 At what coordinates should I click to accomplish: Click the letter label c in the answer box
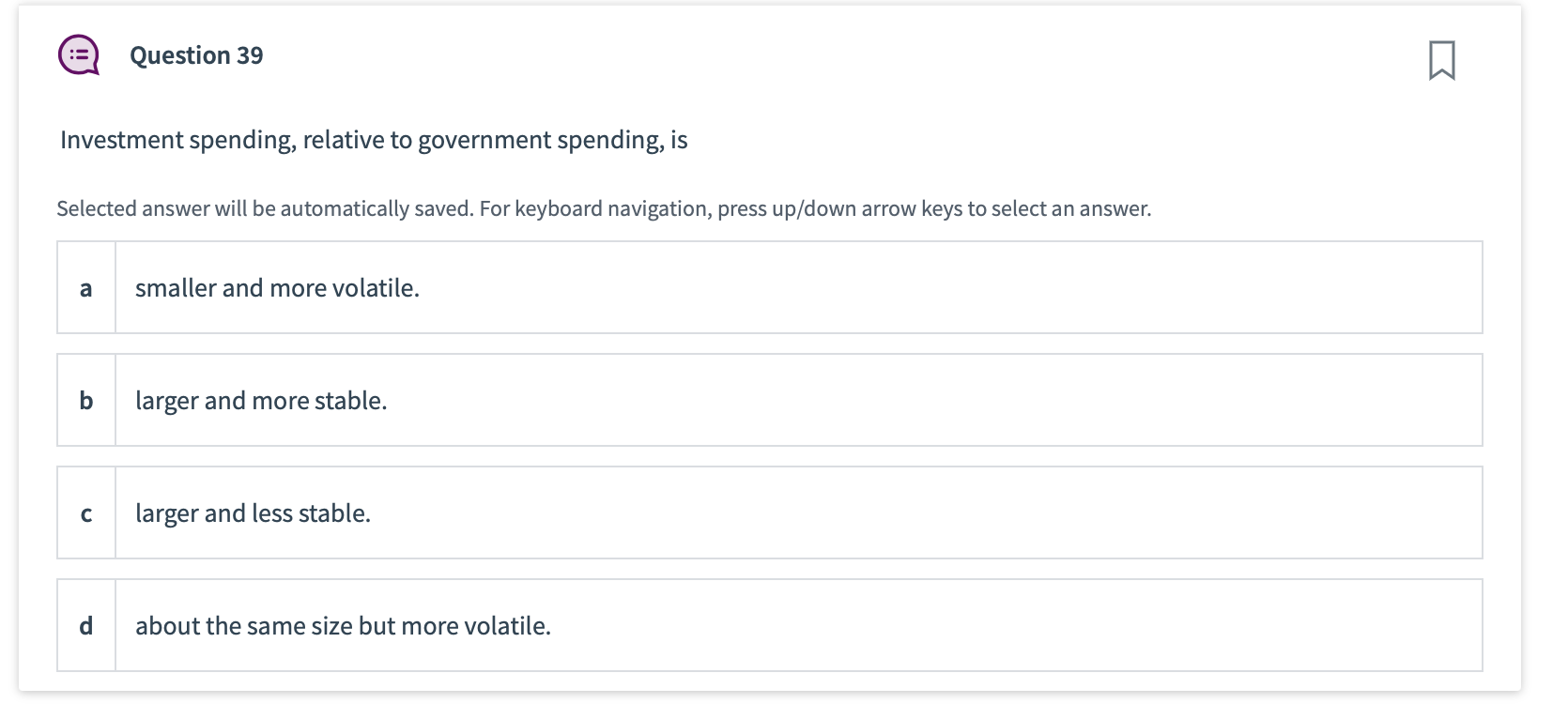click(86, 512)
